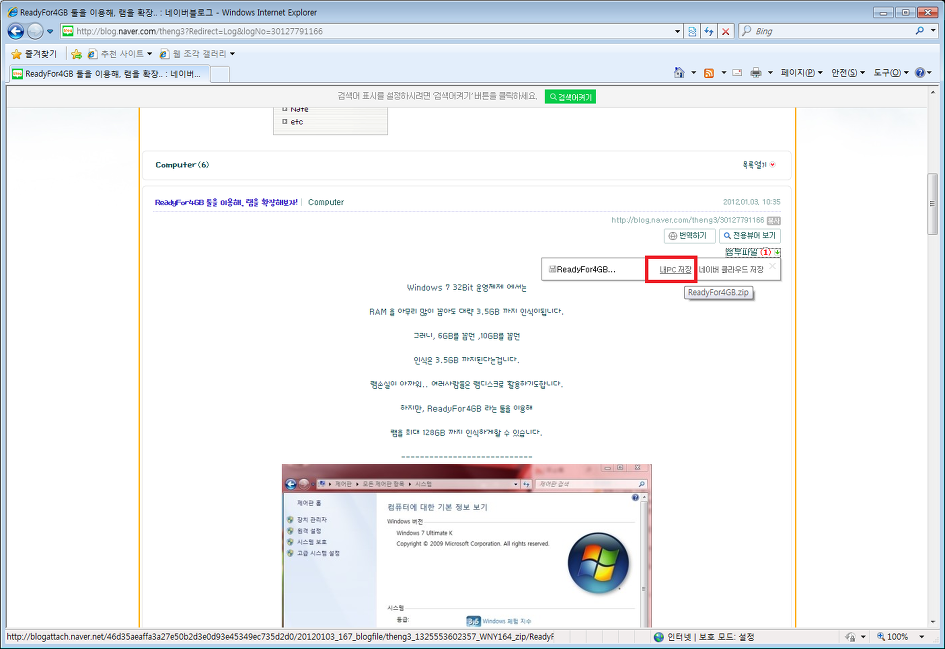Click the orange RSS feeds icon

point(709,72)
